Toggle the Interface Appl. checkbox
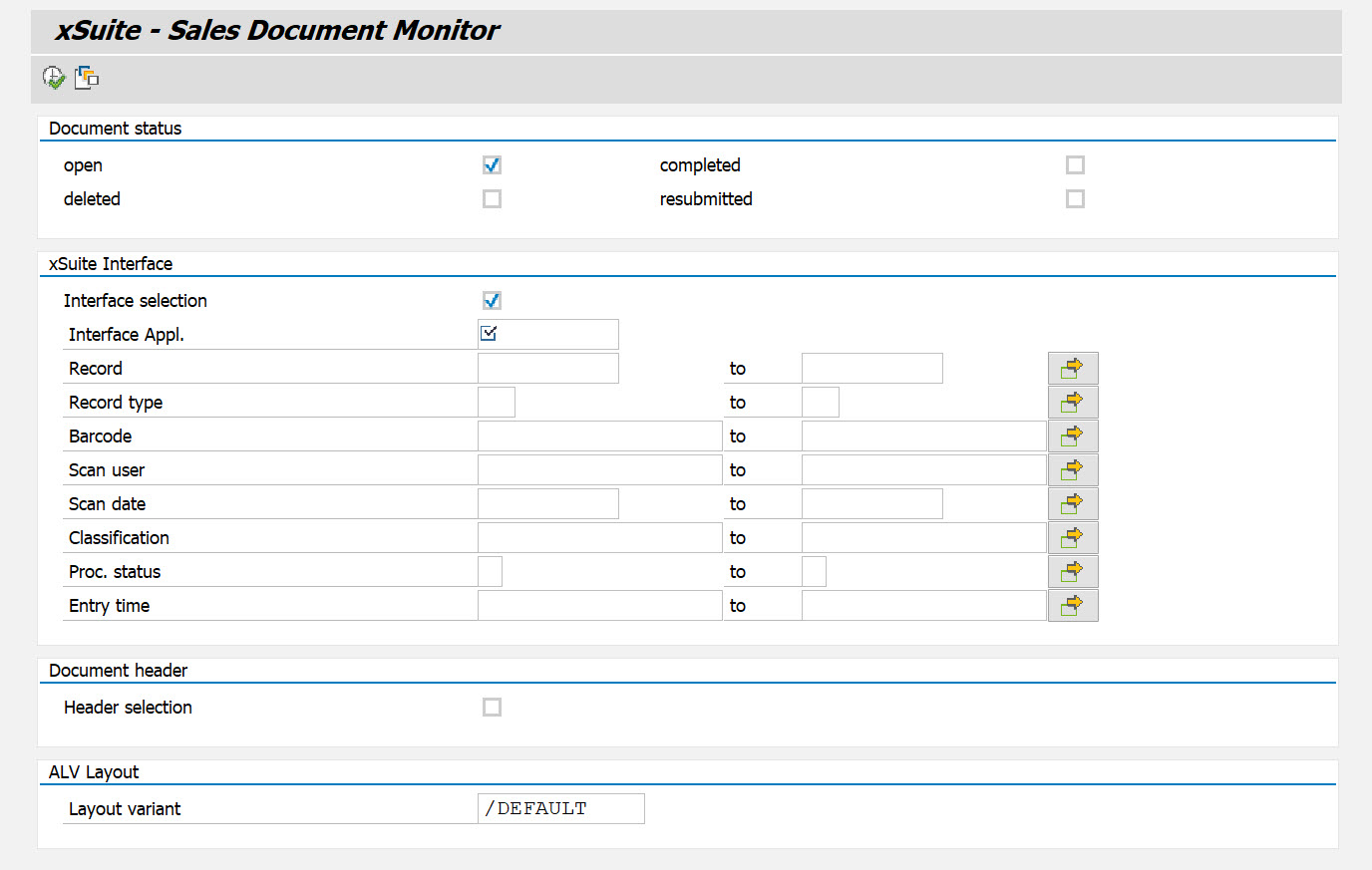The width and height of the screenshot is (1372, 870). (488, 333)
